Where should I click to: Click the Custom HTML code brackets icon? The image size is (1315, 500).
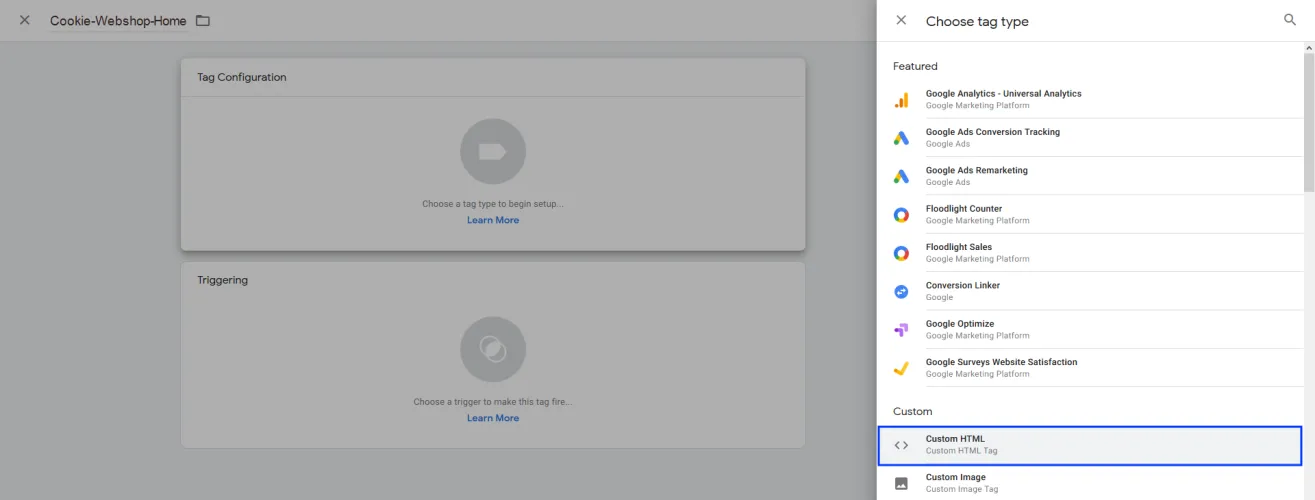[x=901, y=445]
